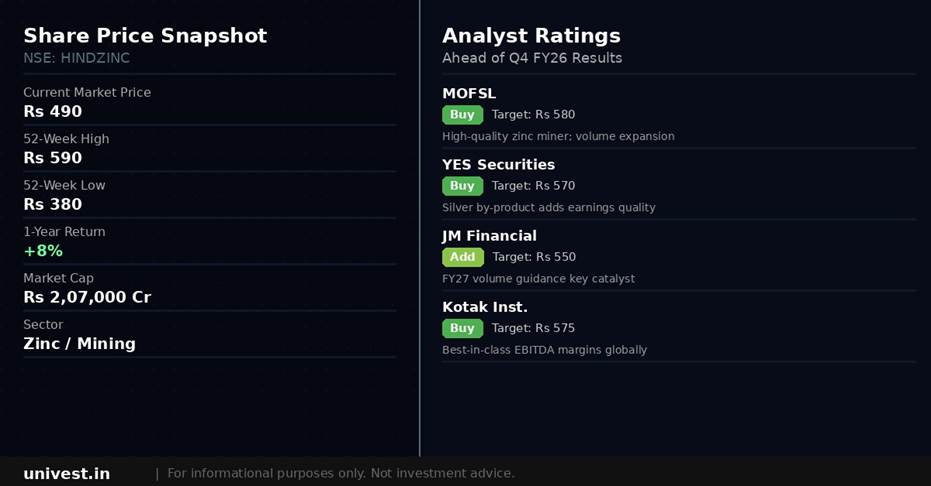Open the univest.in link in footer
Image resolution: width=931 pixels, height=486 pixels.
pyautogui.click(x=67, y=473)
